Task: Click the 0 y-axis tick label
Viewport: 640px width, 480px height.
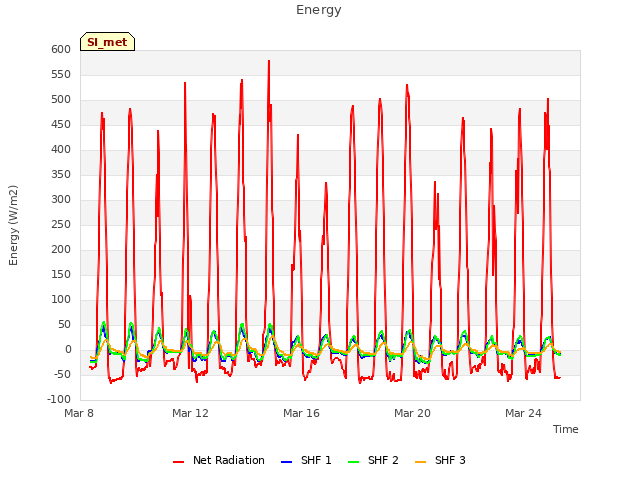Action: (x=68, y=350)
